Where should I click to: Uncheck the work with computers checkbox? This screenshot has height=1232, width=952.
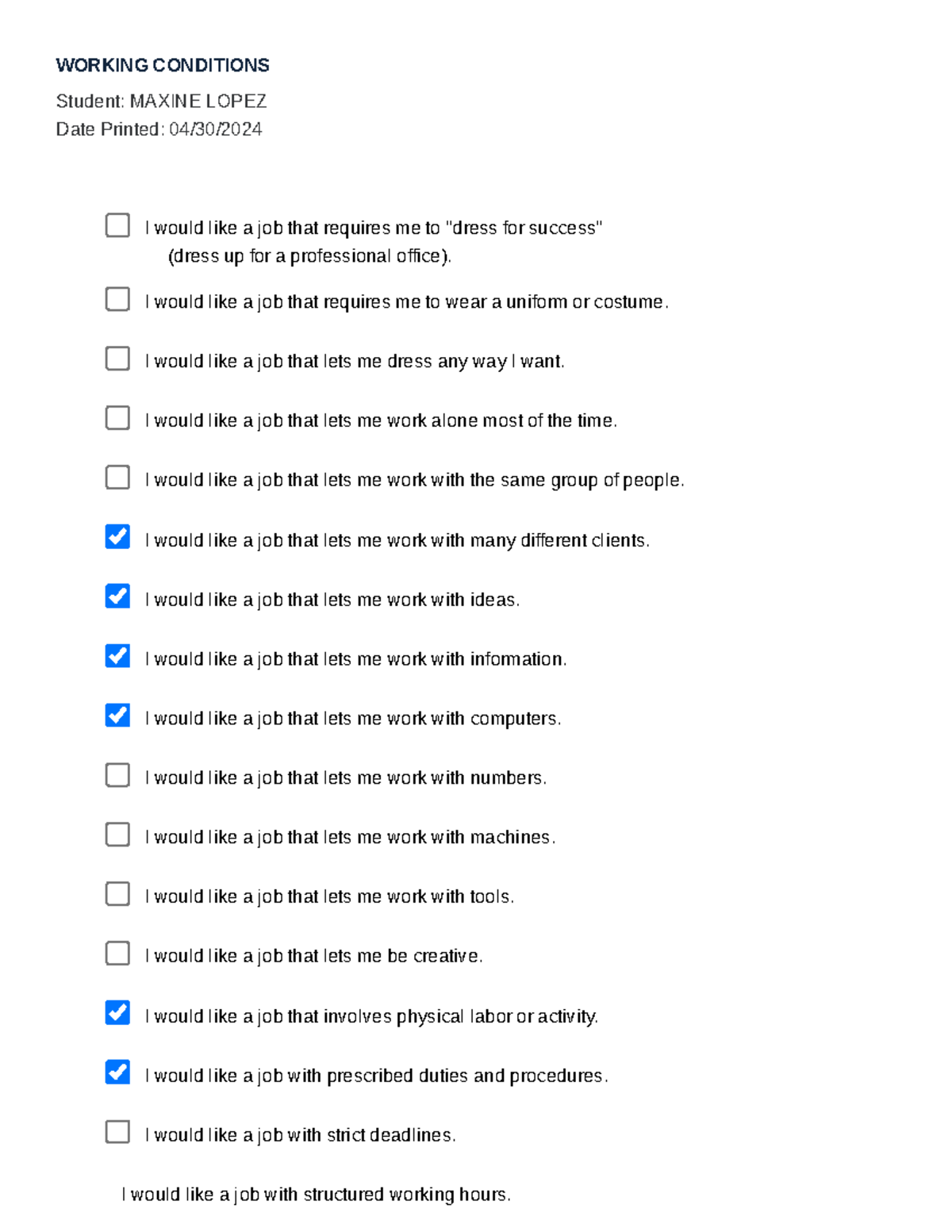117,716
